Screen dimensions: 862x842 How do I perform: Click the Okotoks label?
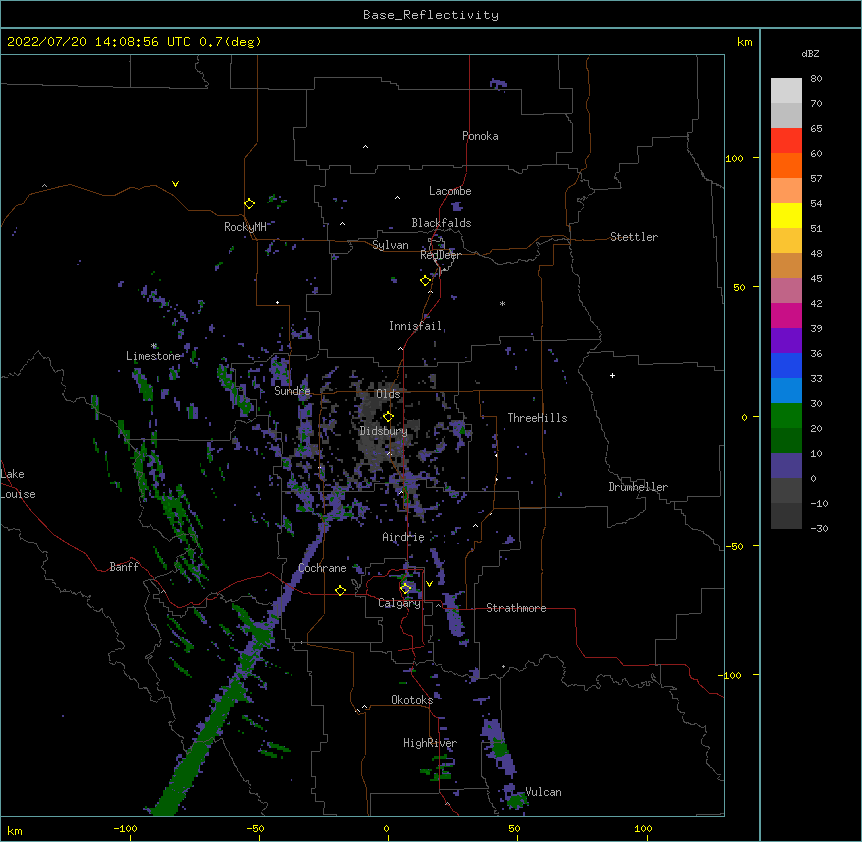[x=412, y=700]
